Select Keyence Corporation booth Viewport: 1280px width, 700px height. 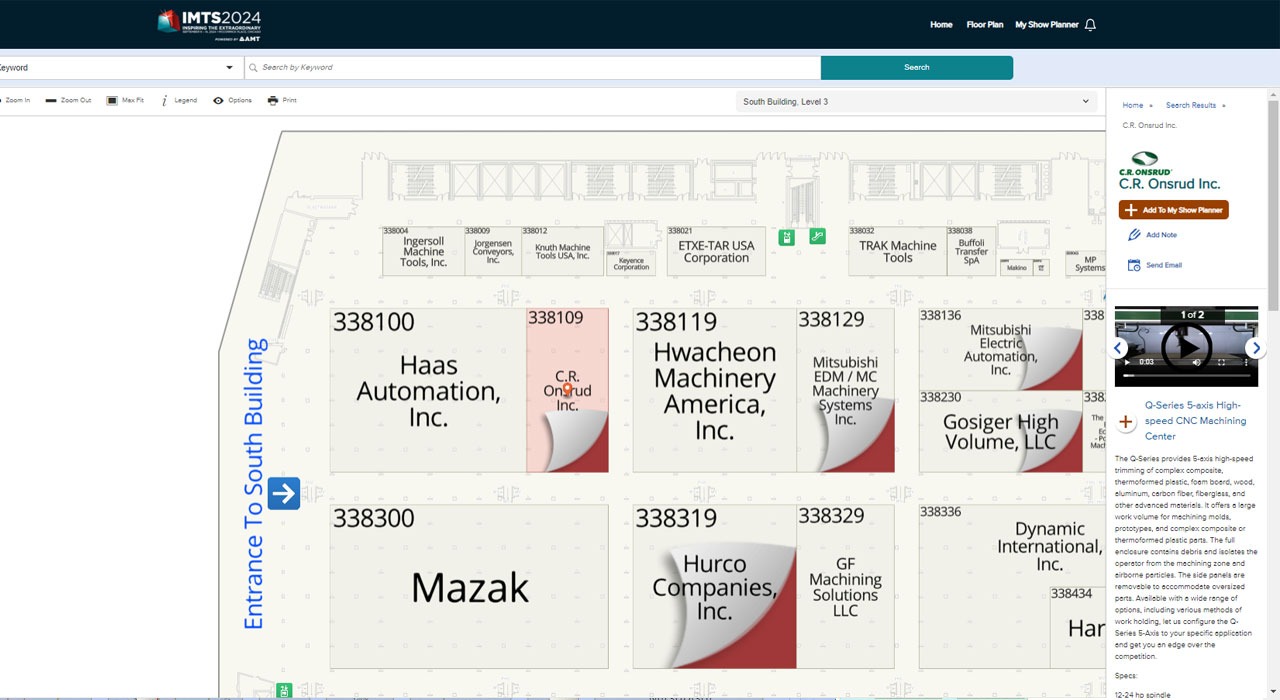click(631, 263)
